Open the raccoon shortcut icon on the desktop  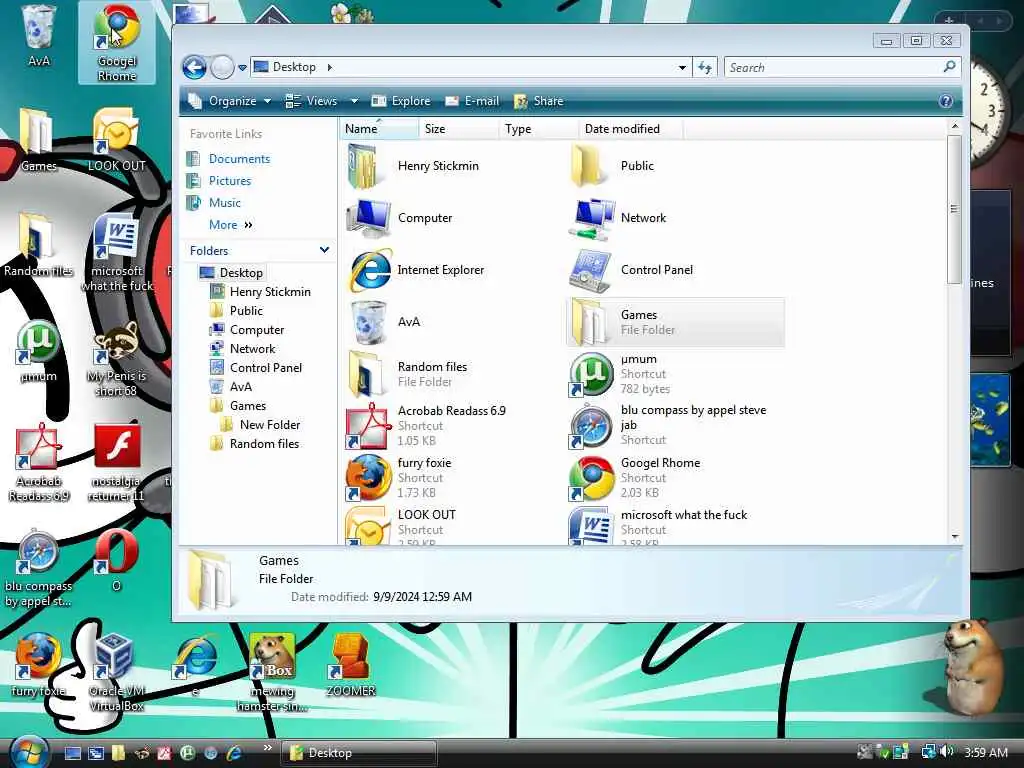[116, 358]
